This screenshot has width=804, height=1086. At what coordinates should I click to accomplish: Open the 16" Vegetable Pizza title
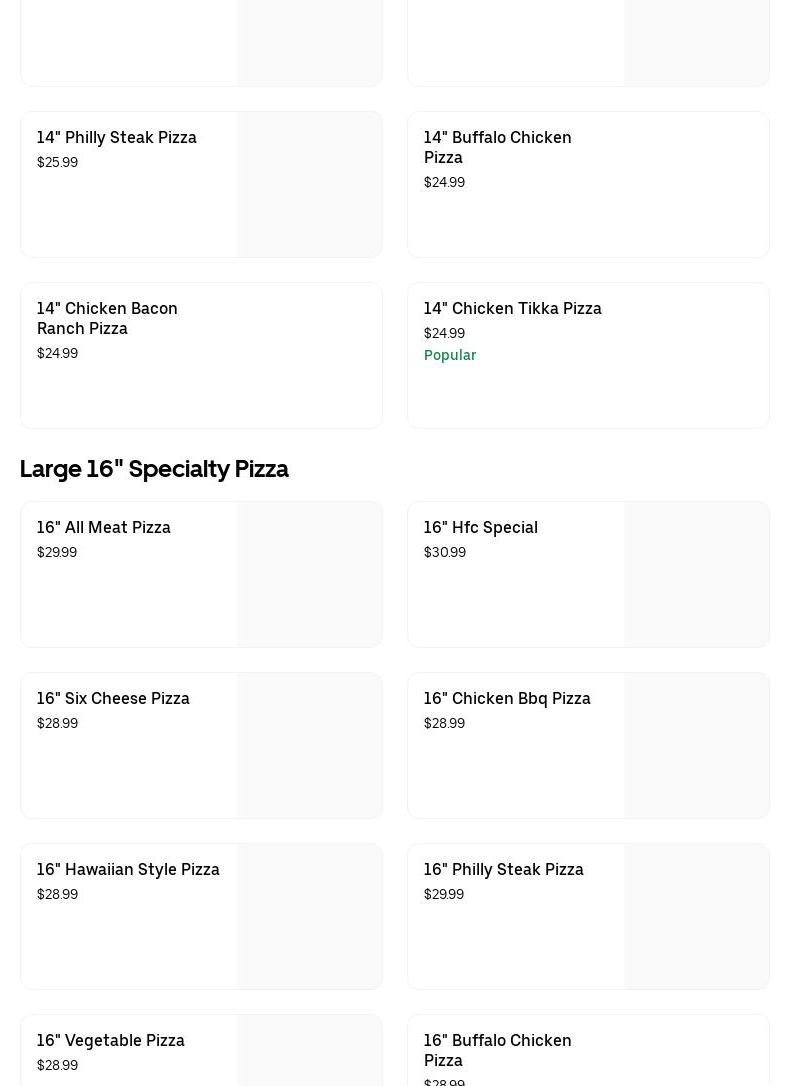click(x=110, y=1040)
